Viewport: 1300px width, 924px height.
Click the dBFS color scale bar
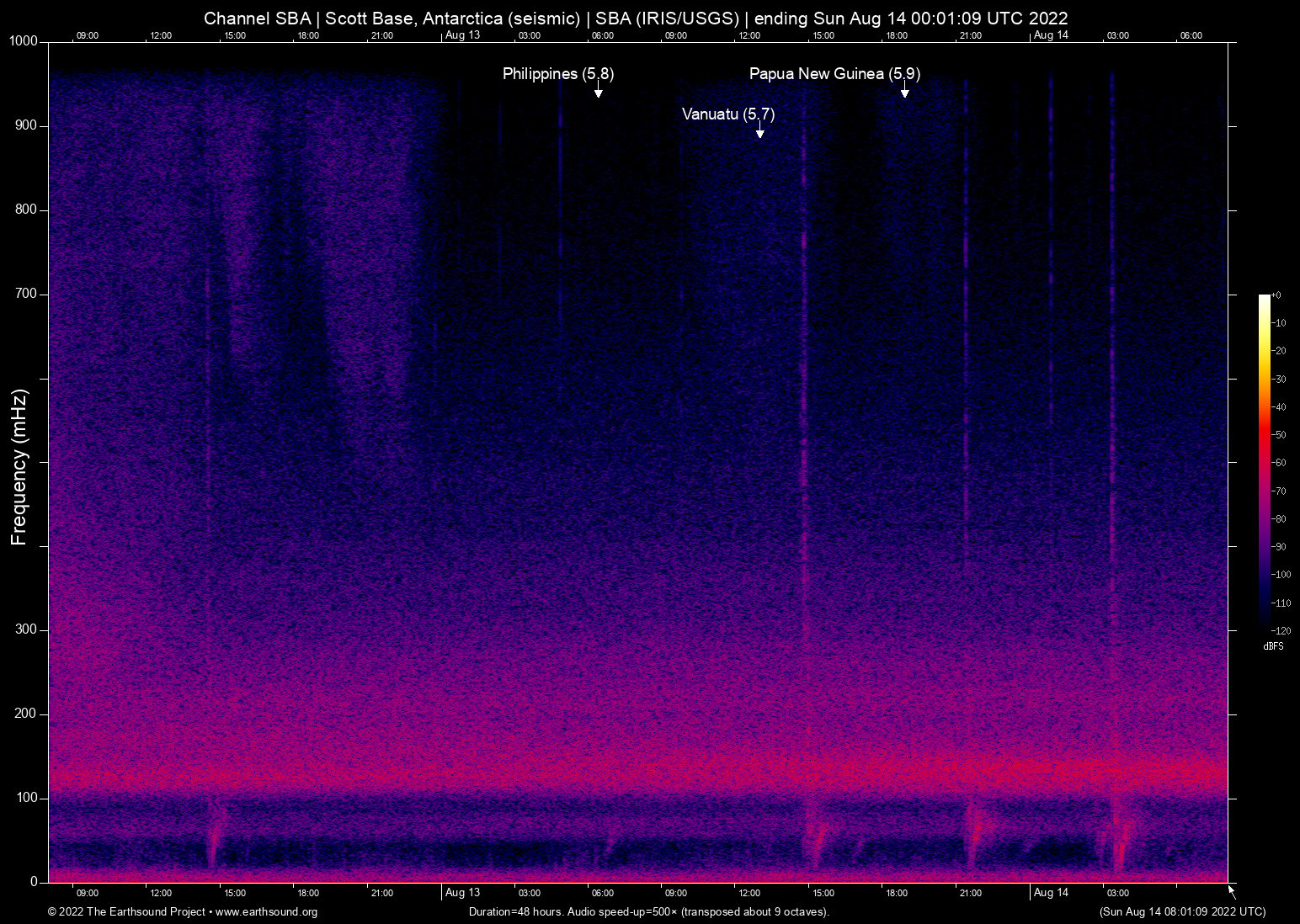(1264, 461)
